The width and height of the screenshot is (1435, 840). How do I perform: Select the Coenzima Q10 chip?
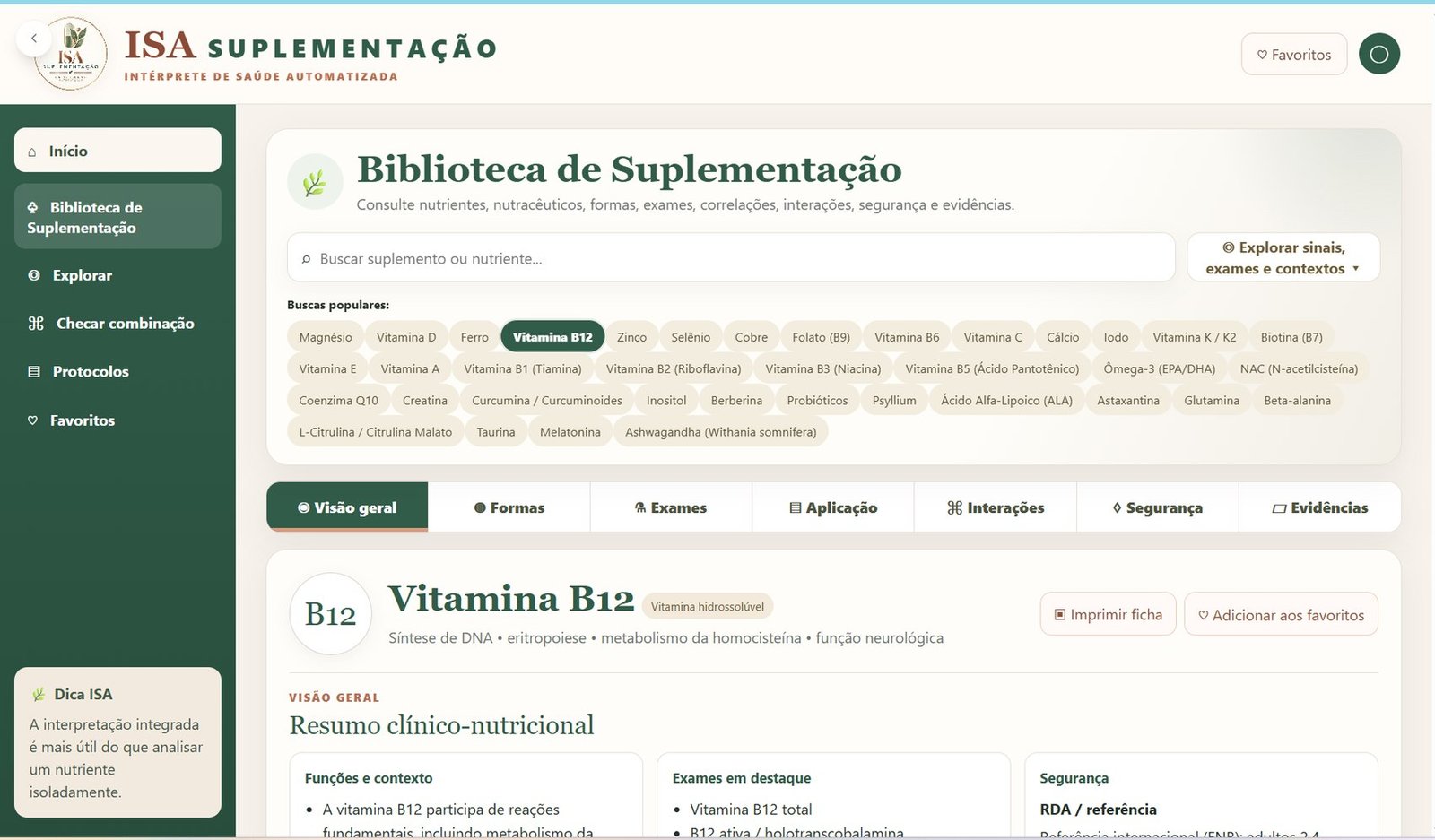click(x=339, y=401)
